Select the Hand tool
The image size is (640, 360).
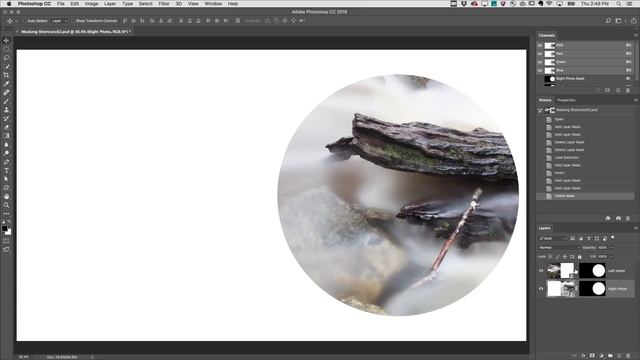coord(6,196)
